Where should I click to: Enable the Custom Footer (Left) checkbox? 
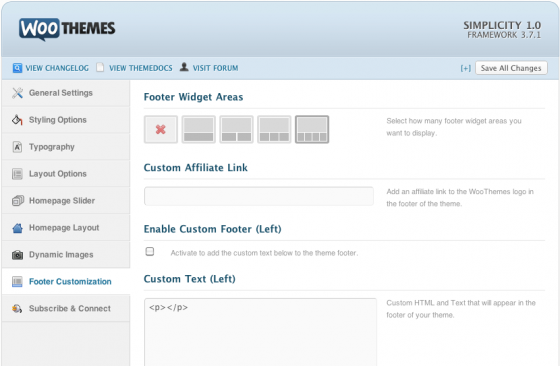coord(150,252)
